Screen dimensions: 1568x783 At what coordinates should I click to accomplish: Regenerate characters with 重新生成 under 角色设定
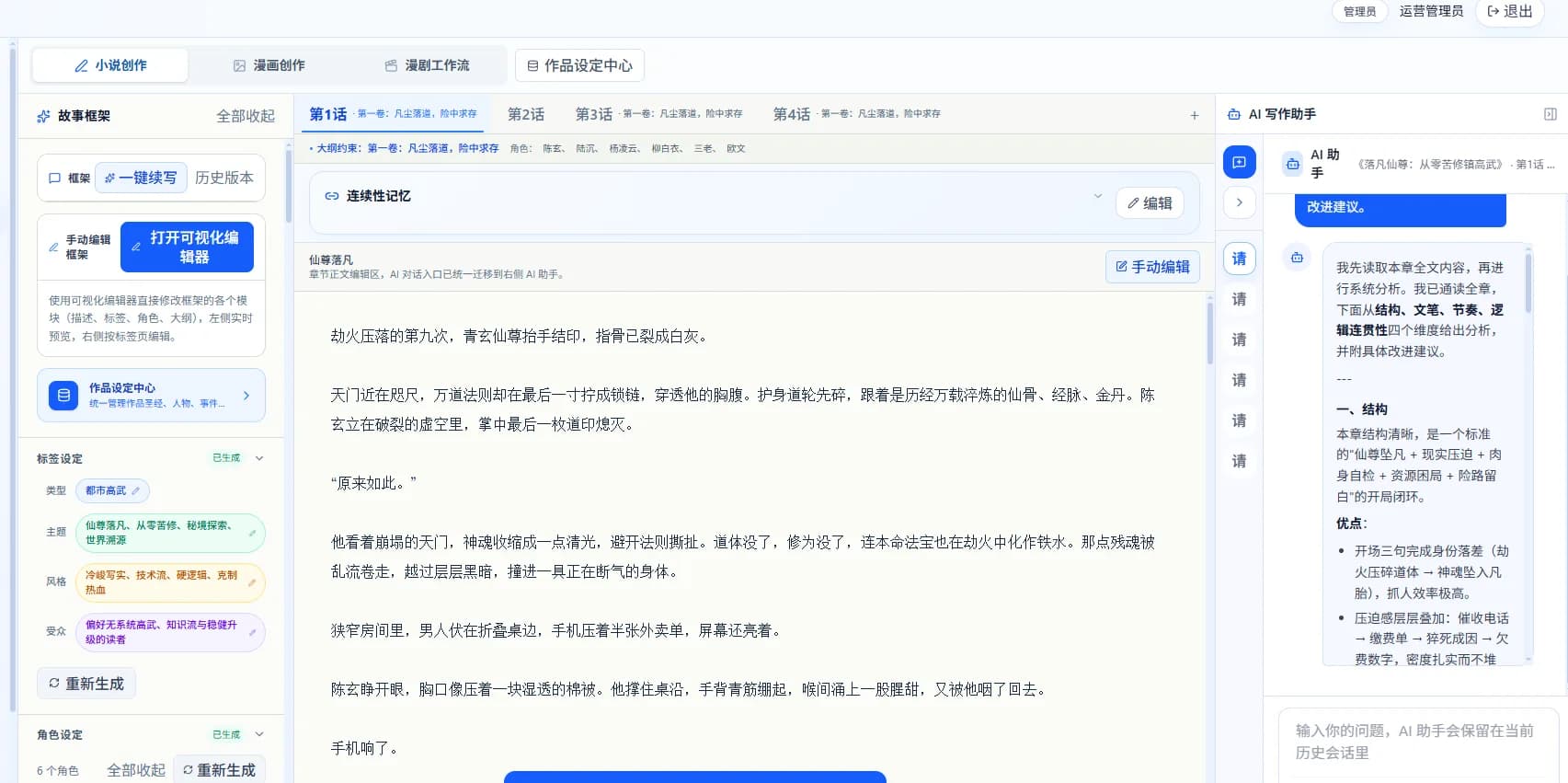[219, 770]
